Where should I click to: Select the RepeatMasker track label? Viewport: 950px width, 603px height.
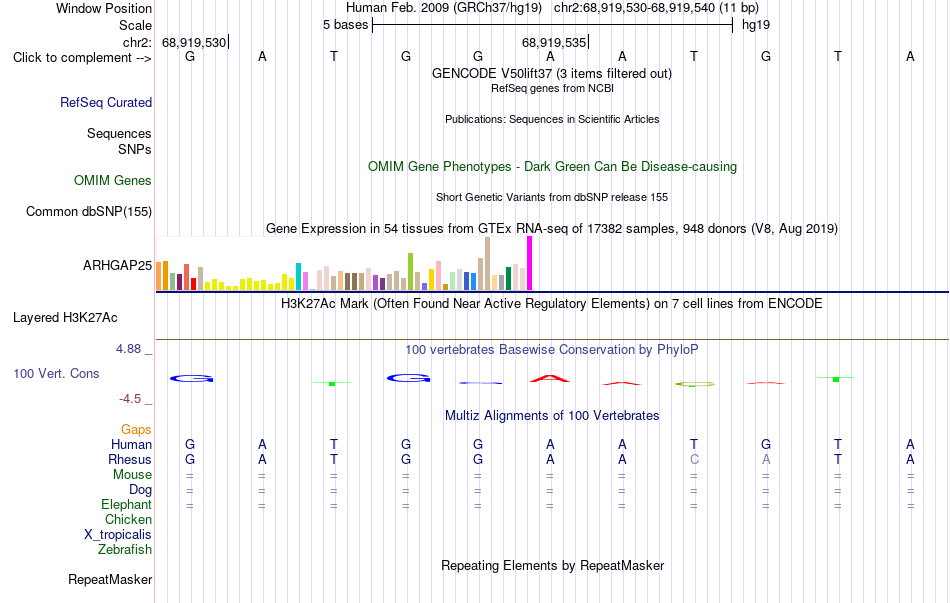pyautogui.click(x=110, y=580)
